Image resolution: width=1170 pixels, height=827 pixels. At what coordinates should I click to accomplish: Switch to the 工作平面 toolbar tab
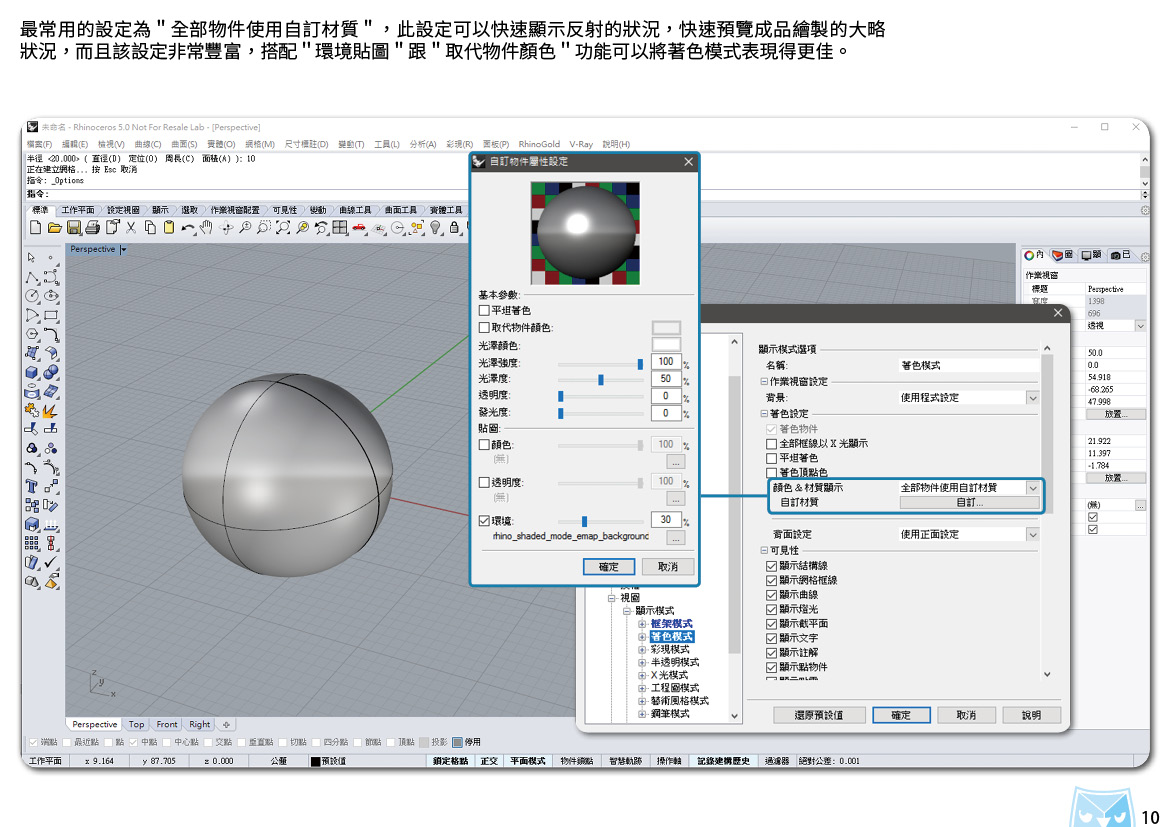[x=78, y=210]
